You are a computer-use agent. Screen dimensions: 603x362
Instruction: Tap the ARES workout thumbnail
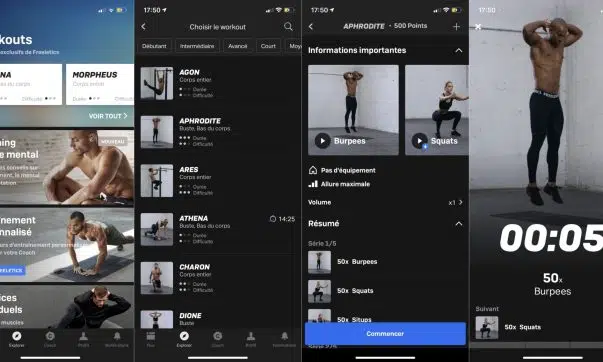157,181
